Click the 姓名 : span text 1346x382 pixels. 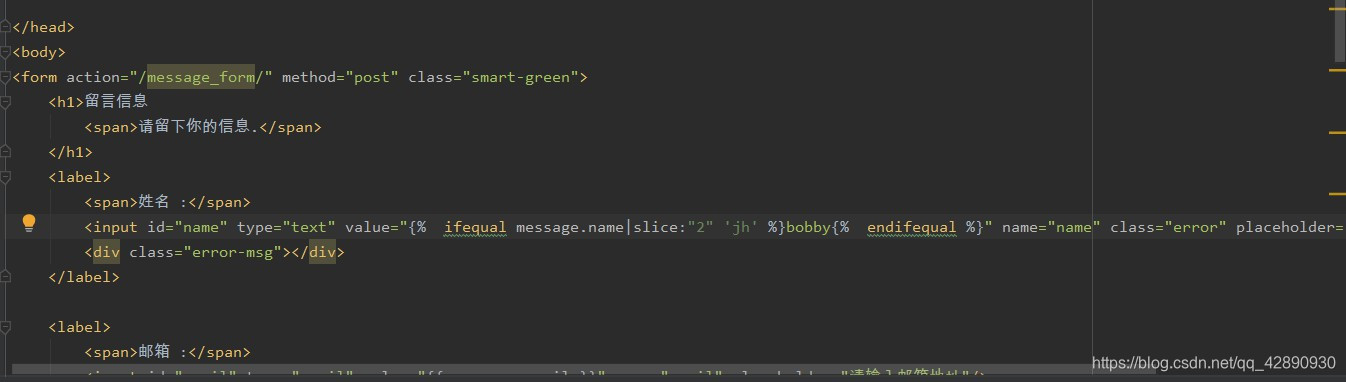[x=161, y=202]
